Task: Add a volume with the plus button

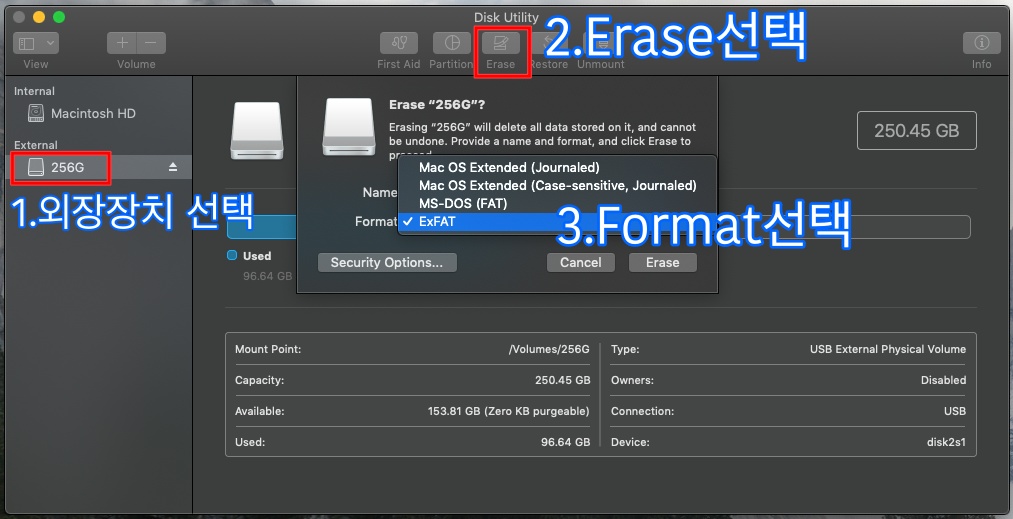Action: point(121,43)
